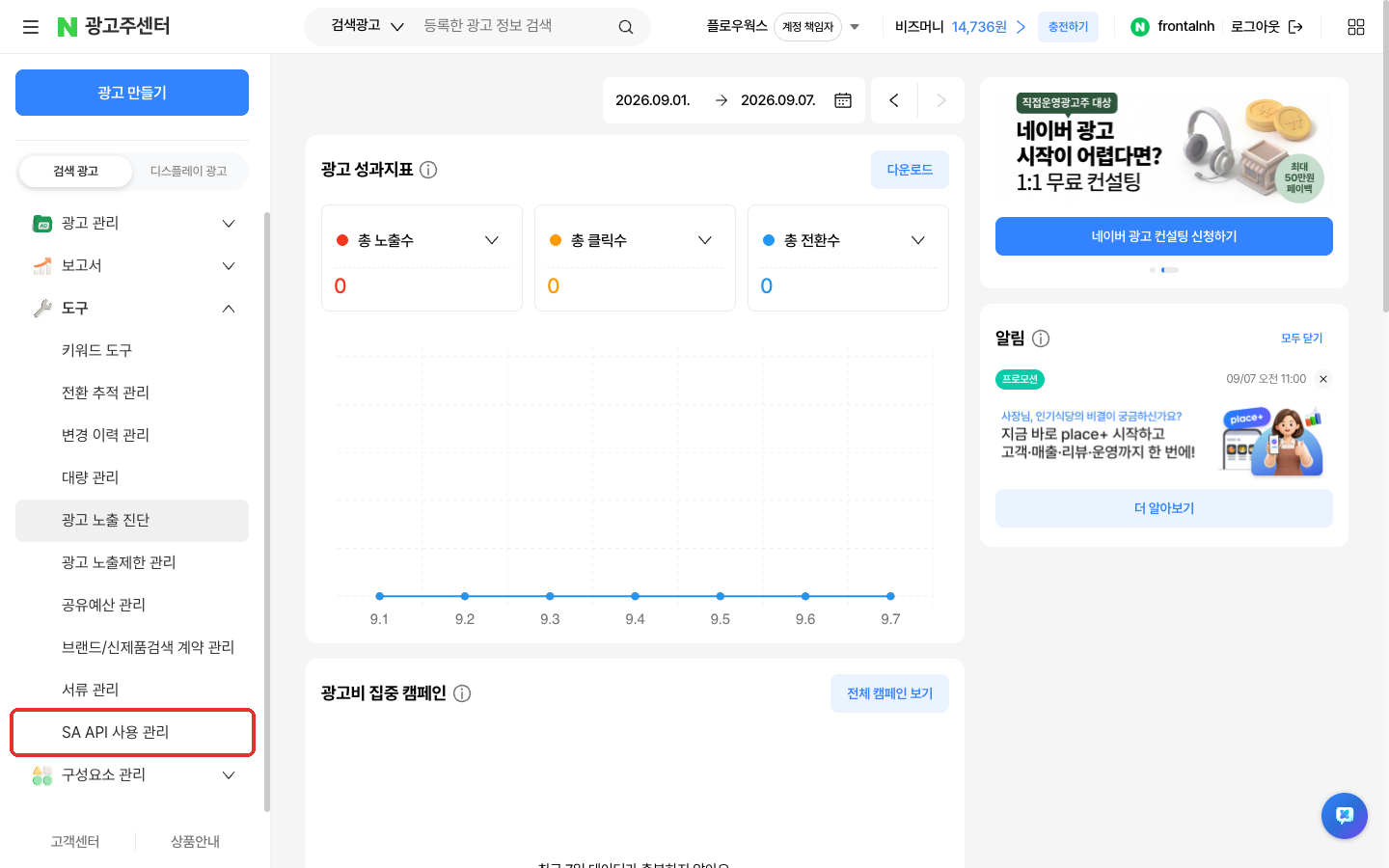The height and width of the screenshot is (868, 1389).
Task: Click the 광고 만들기 button
Action: [132, 93]
